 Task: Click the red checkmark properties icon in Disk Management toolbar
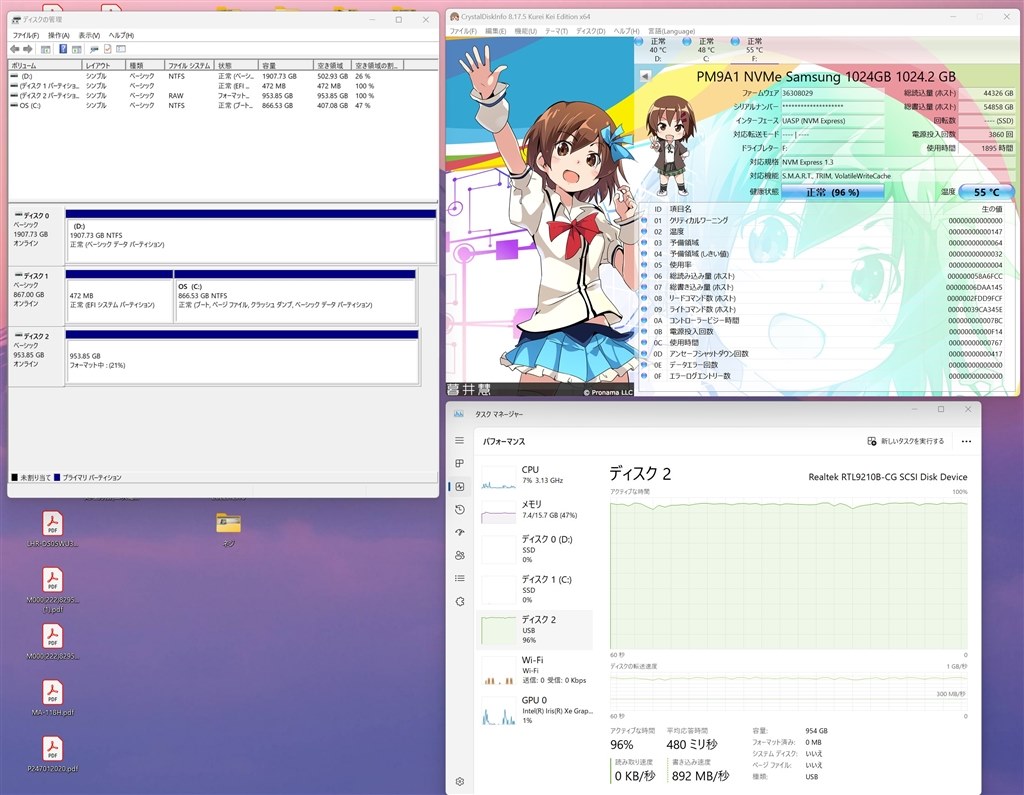coord(107,49)
